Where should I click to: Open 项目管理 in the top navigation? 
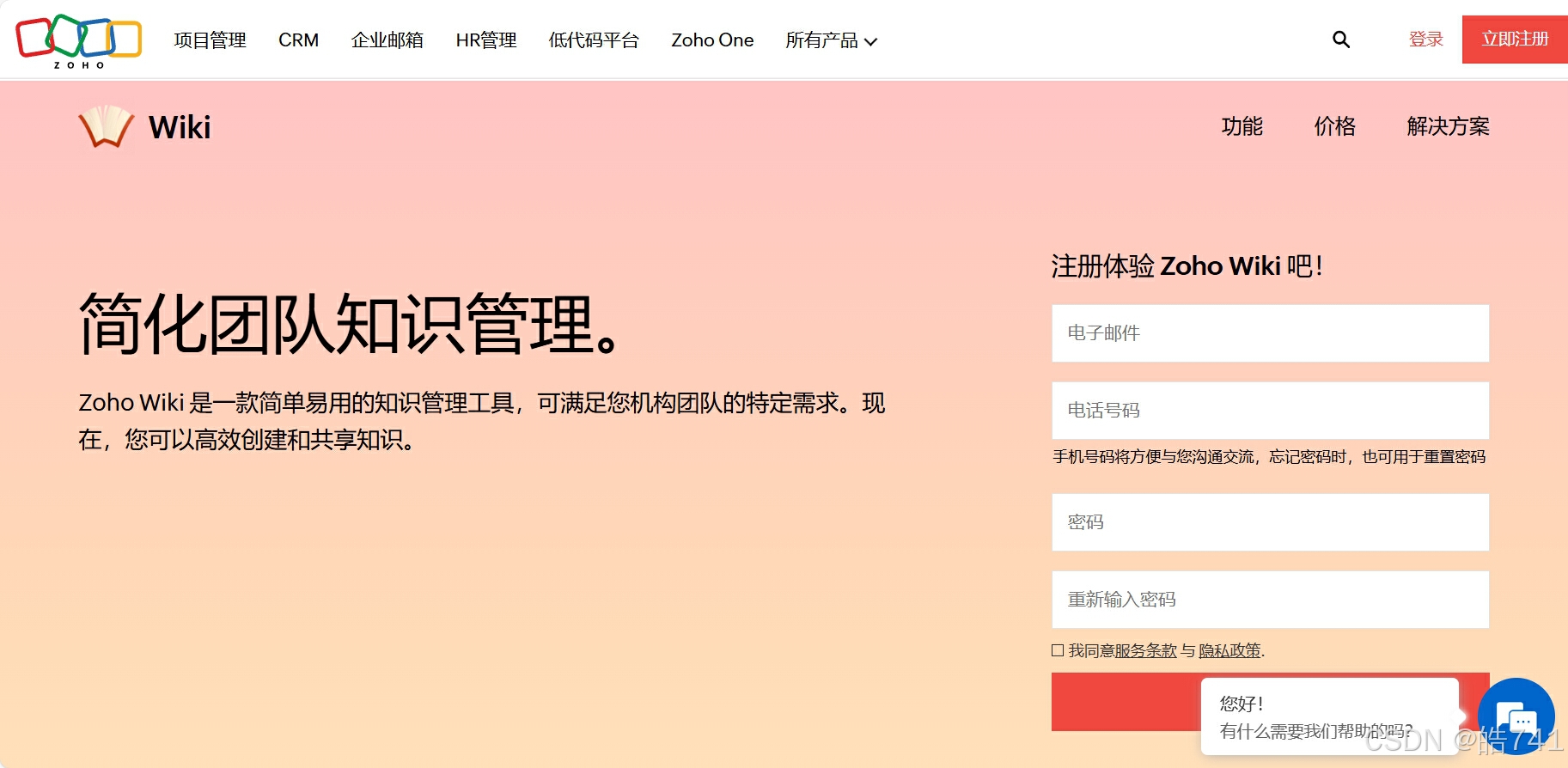click(x=210, y=40)
